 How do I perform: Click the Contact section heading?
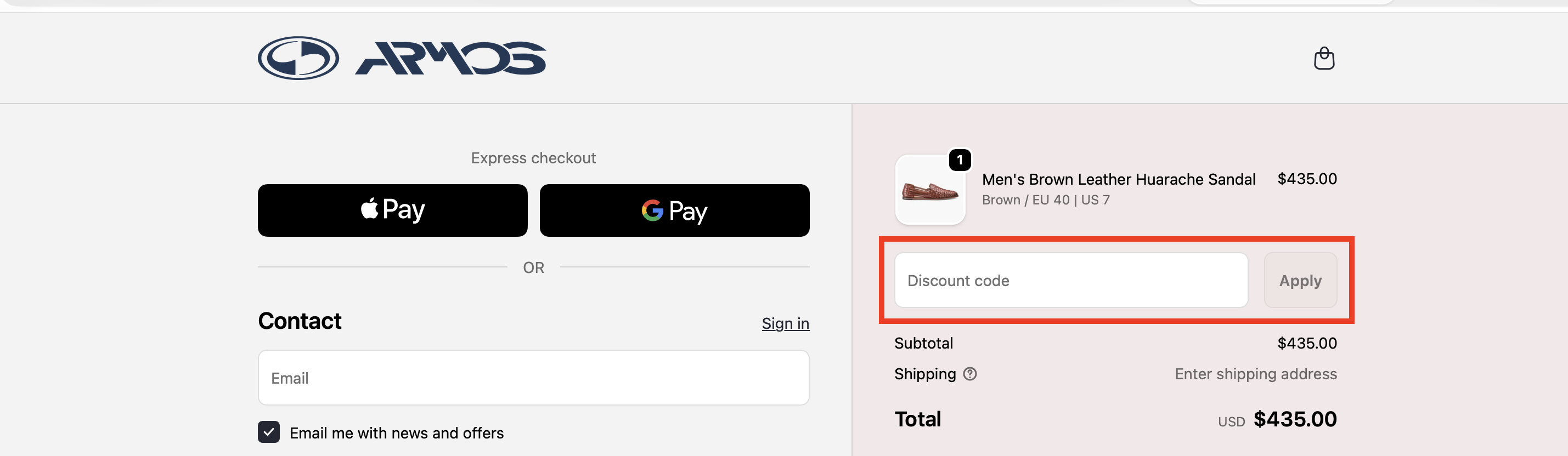click(300, 321)
